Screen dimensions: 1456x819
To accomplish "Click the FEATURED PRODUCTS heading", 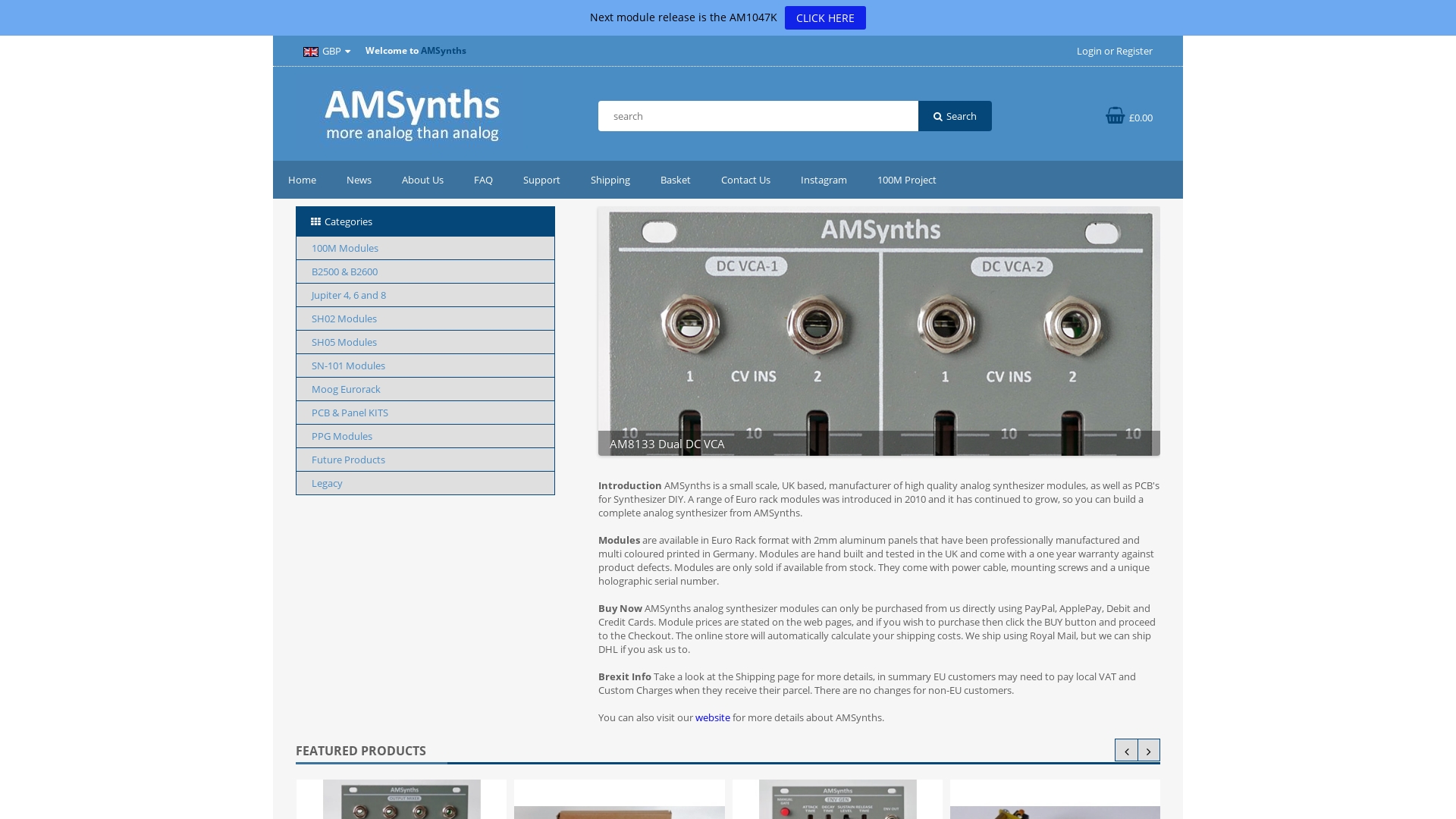I will (361, 751).
